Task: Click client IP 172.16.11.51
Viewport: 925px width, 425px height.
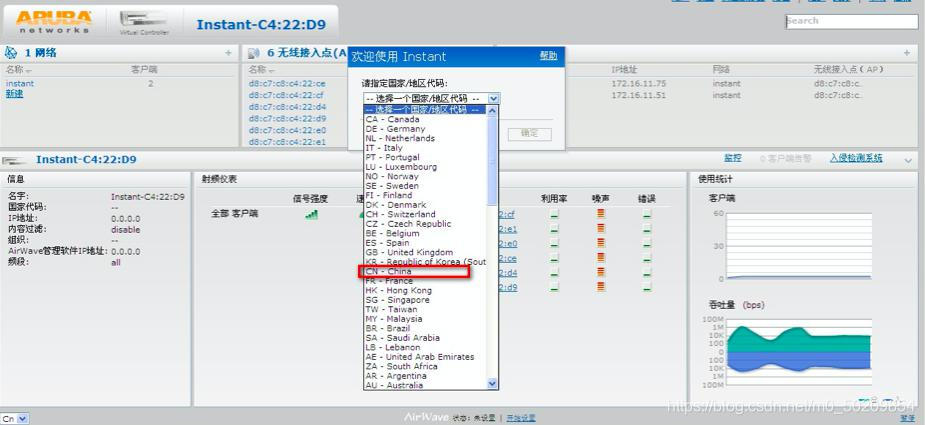Action: 639,95
